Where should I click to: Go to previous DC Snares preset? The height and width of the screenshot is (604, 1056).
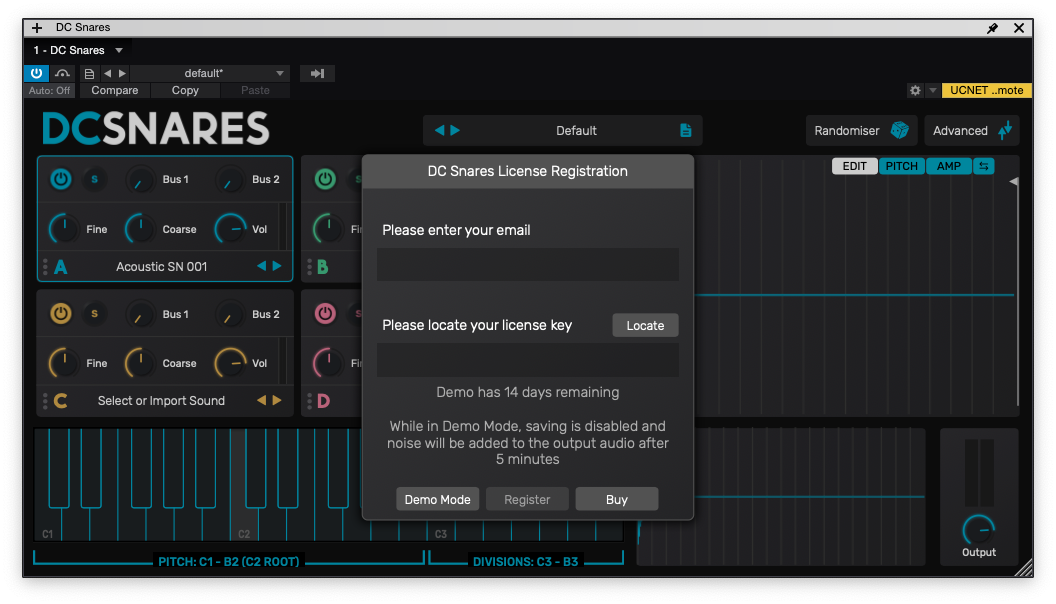(440, 130)
